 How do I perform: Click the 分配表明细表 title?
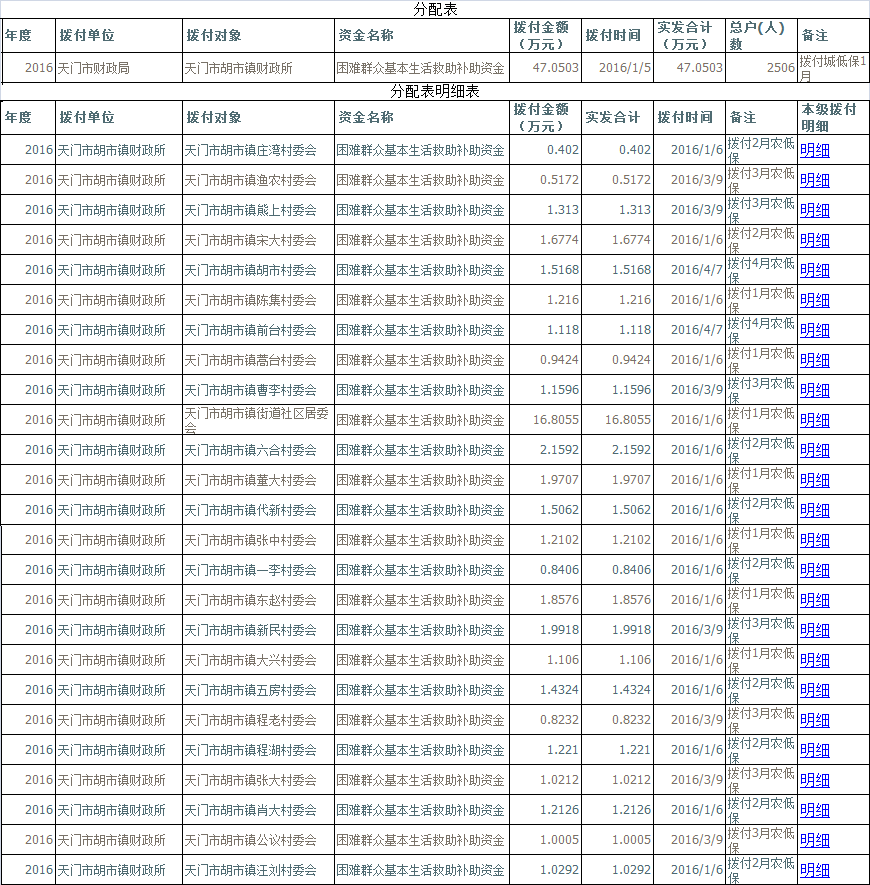435,91
